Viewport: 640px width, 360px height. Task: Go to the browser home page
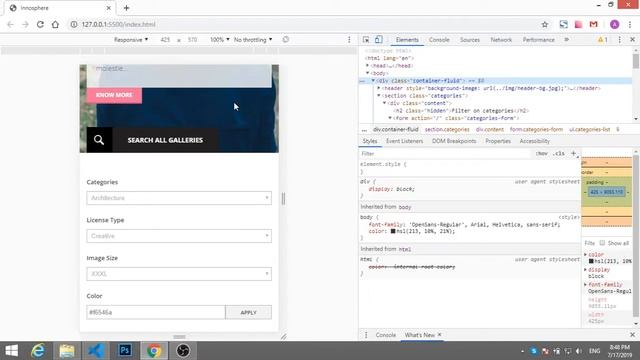coord(55,24)
